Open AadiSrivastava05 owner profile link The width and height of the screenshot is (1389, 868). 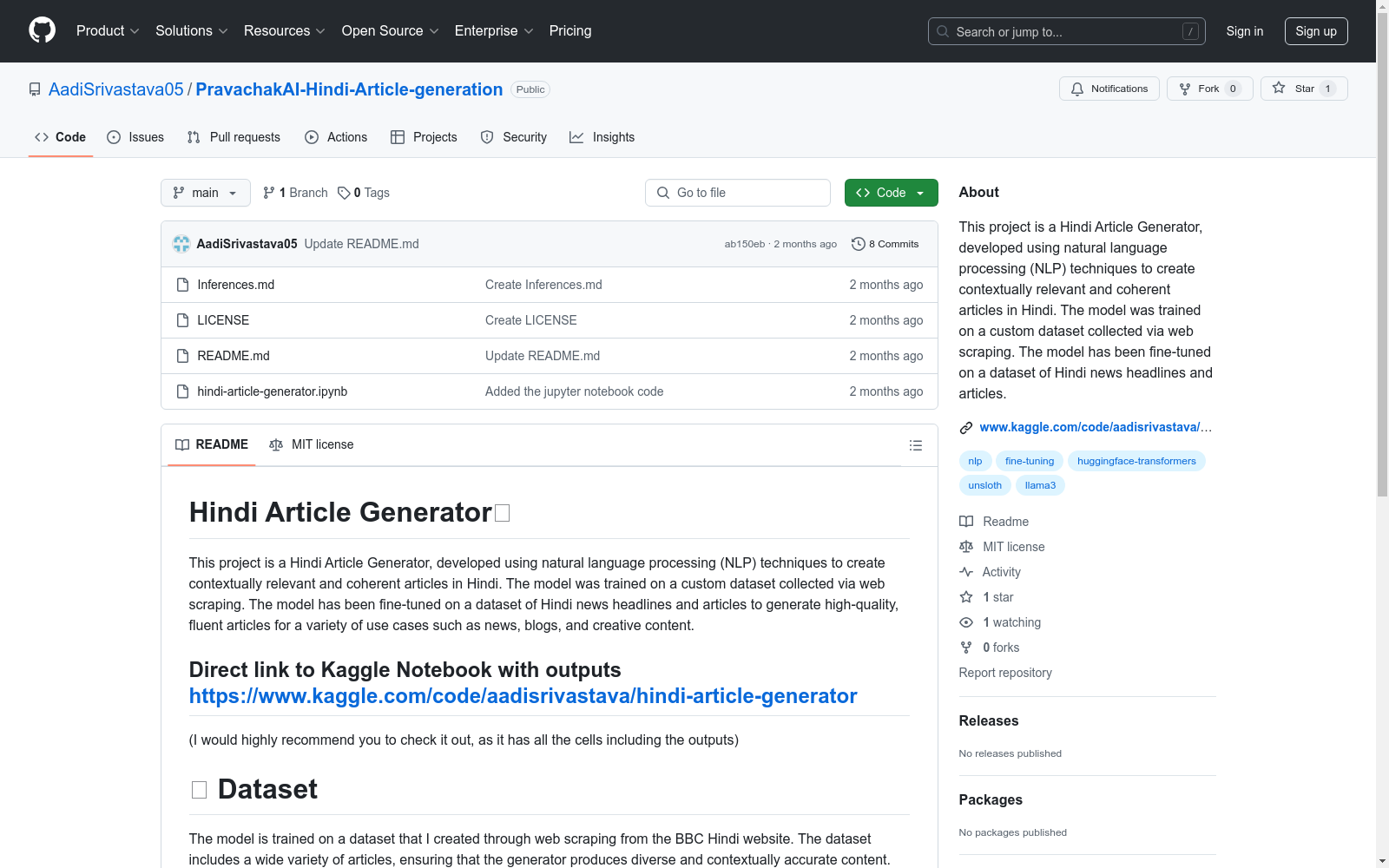[116, 89]
